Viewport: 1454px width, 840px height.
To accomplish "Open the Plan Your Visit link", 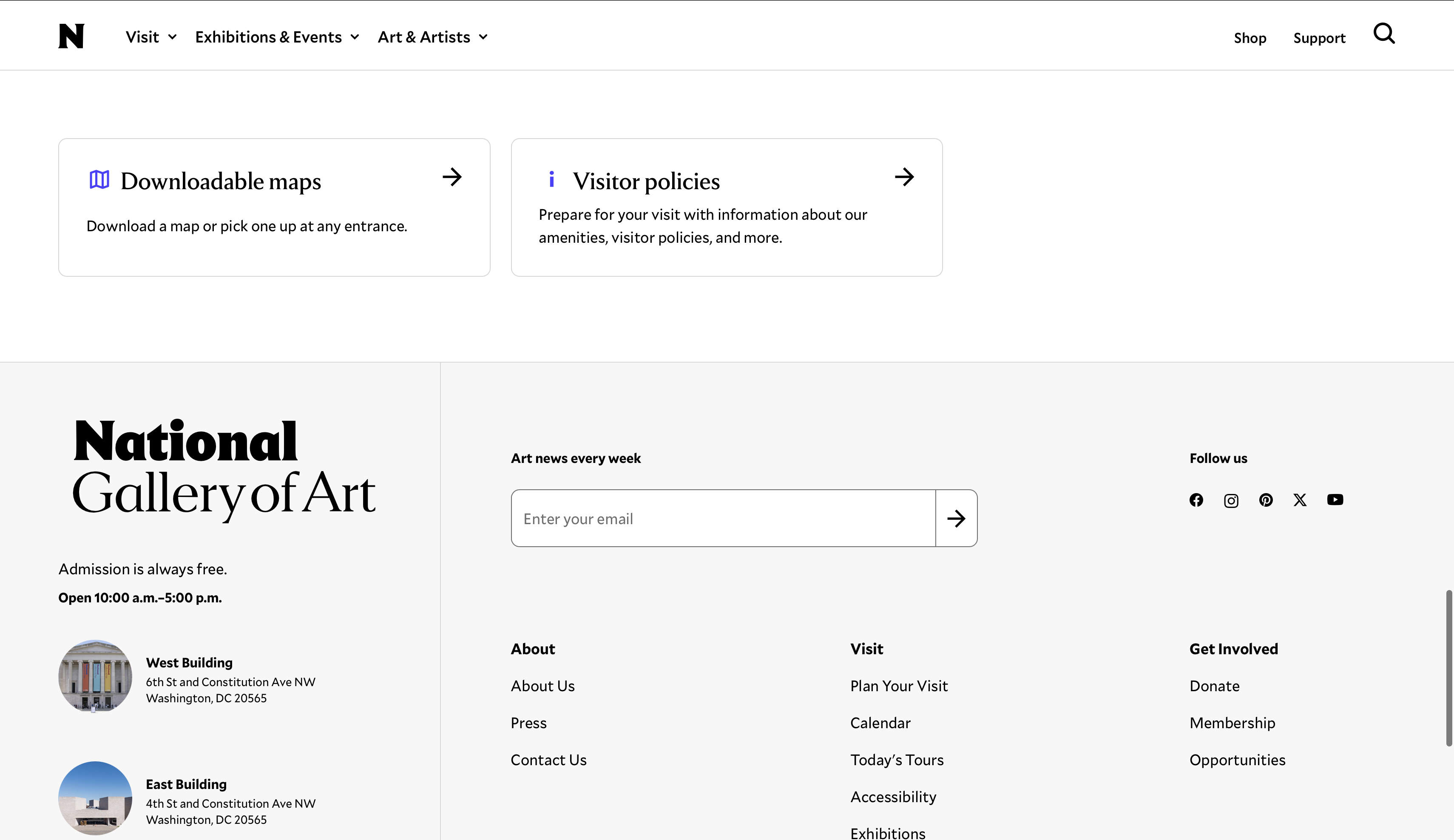I will 899,686.
